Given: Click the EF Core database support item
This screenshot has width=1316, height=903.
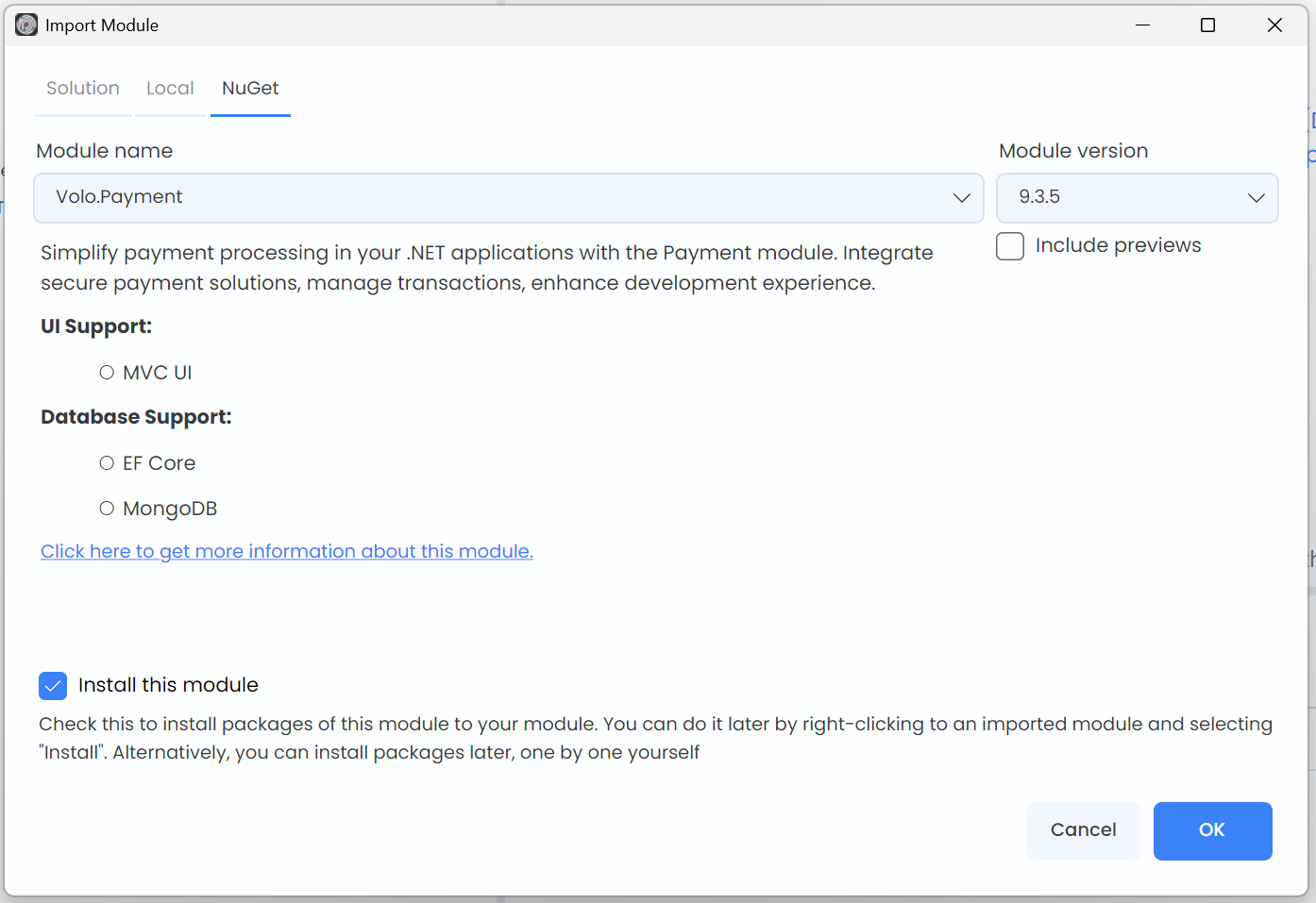Looking at the screenshot, I should coord(159,463).
